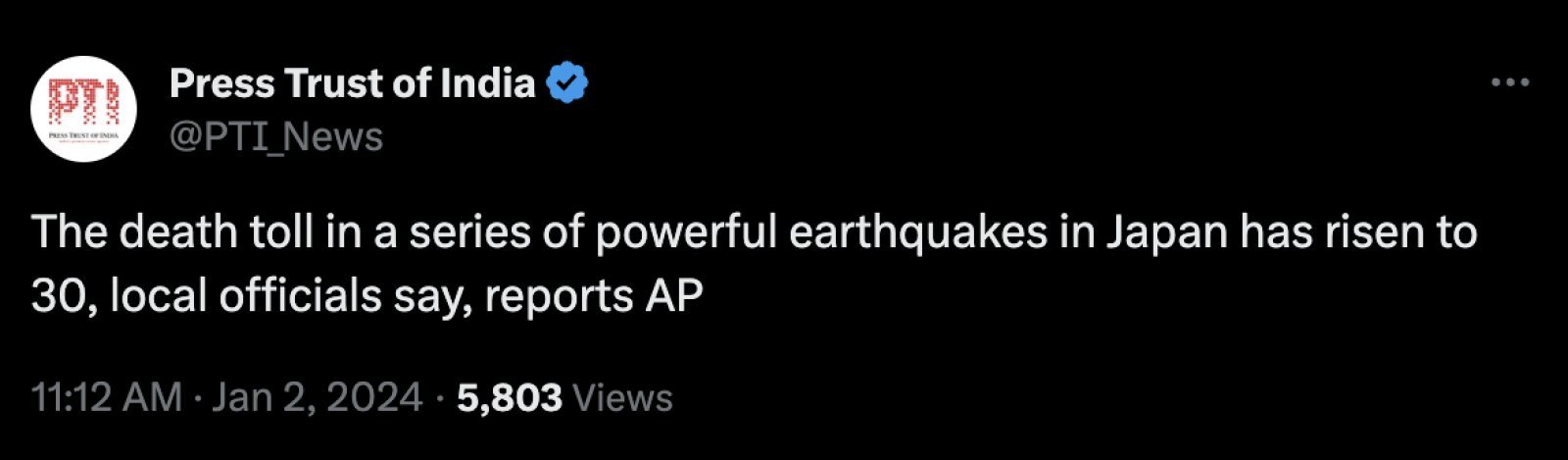Viewport: 1568px width, 460px height.
Task: Click the 5,803 view count number
Action: click(x=510, y=397)
